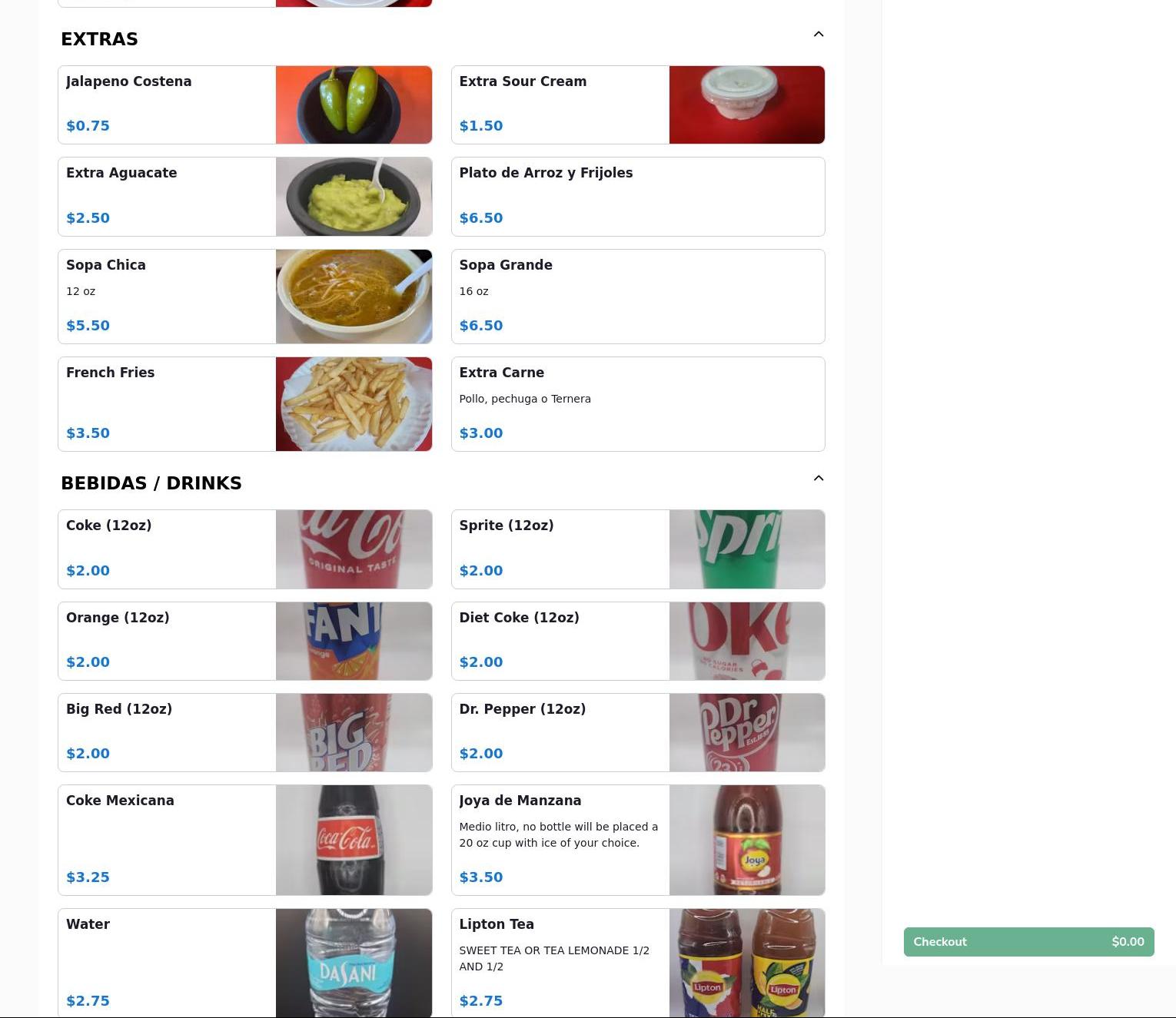Pick the Dr. Pepper (12oz) can image
Image resolution: width=1176 pixels, height=1018 pixels.
tap(746, 732)
